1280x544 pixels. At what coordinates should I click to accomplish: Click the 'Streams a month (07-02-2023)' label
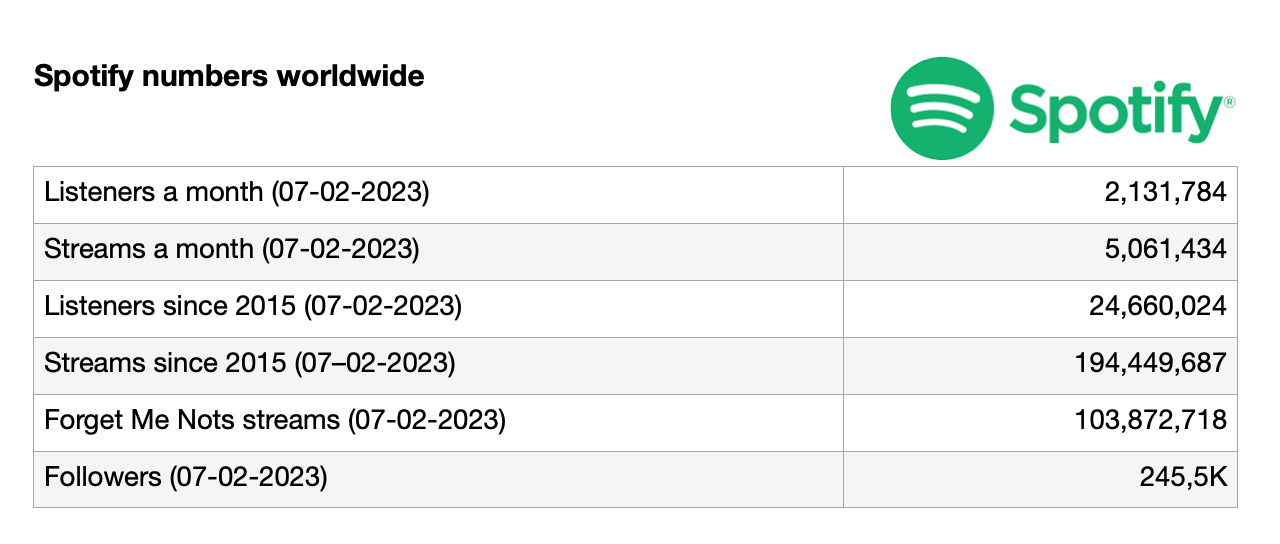(x=232, y=249)
